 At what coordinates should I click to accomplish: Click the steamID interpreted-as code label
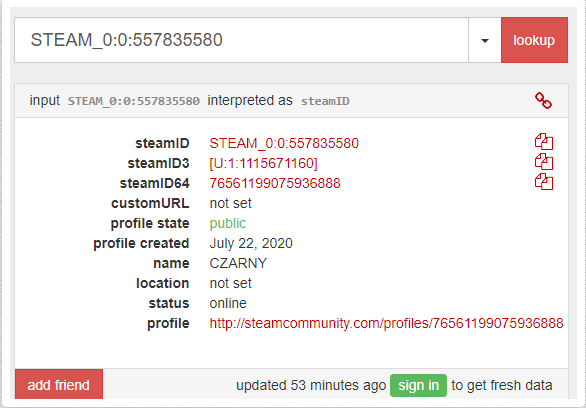(325, 101)
